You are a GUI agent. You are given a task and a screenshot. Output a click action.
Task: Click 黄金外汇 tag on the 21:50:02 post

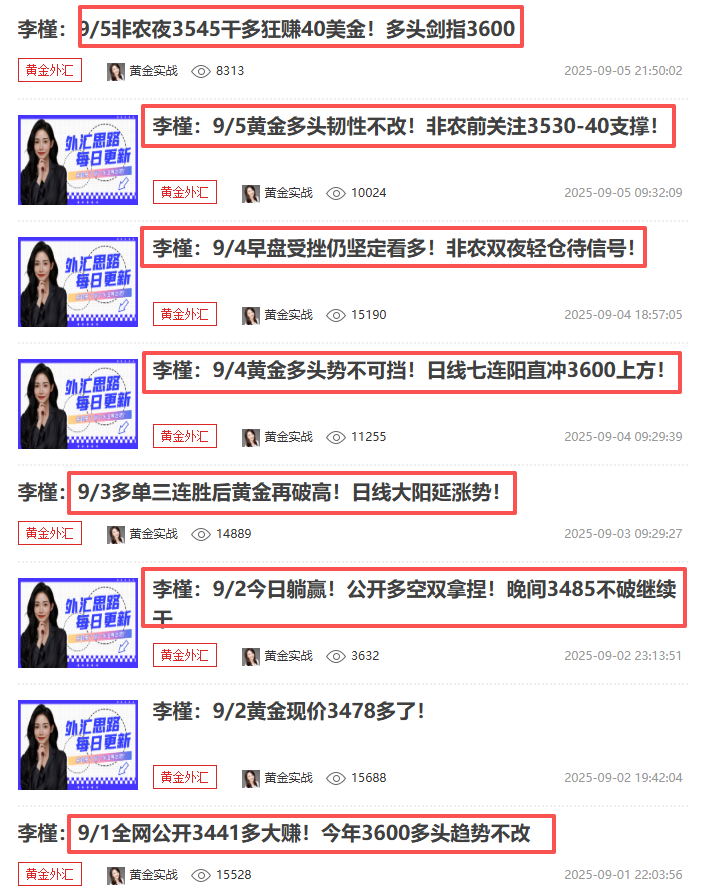click(50, 70)
